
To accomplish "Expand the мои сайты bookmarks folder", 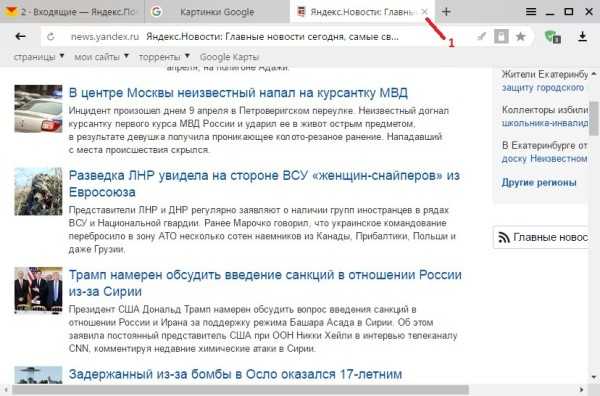I will tap(101, 57).
